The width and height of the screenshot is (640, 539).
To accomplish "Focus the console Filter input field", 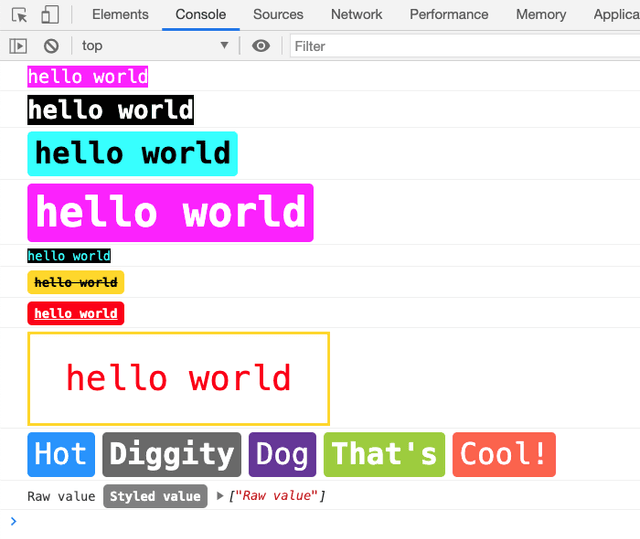I will click(460, 46).
